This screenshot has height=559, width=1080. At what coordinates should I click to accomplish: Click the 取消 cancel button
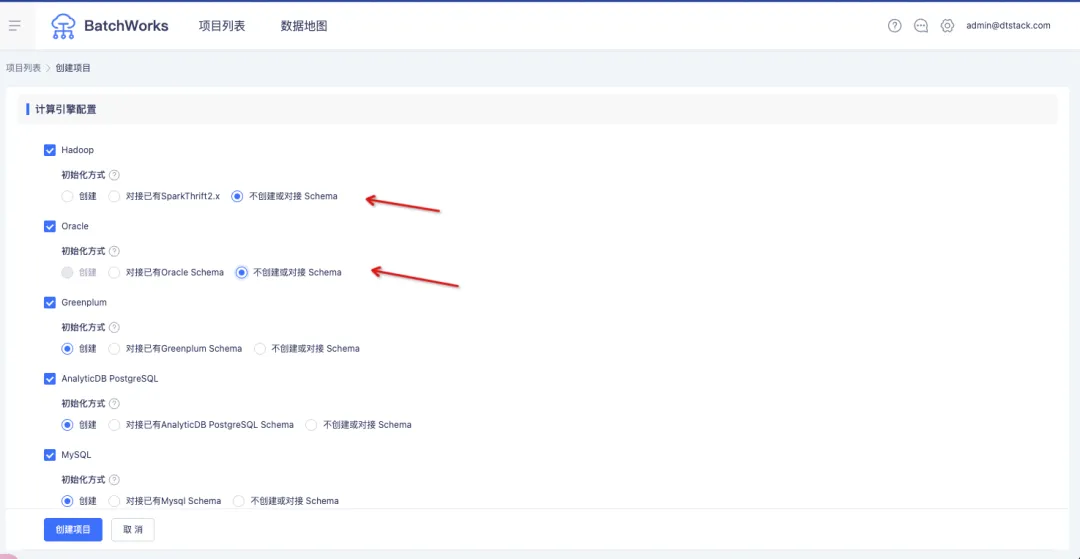coord(133,529)
